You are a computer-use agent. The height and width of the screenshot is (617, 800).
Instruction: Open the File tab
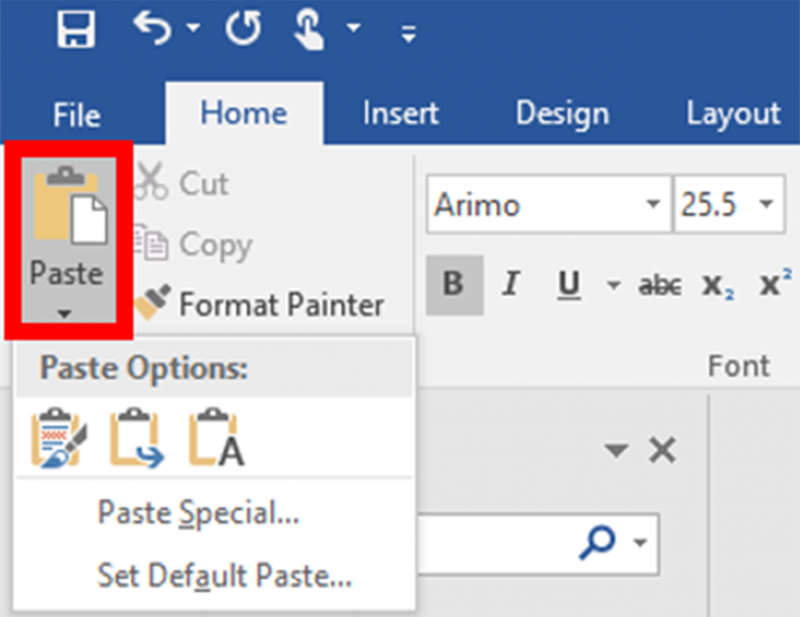point(77,114)
